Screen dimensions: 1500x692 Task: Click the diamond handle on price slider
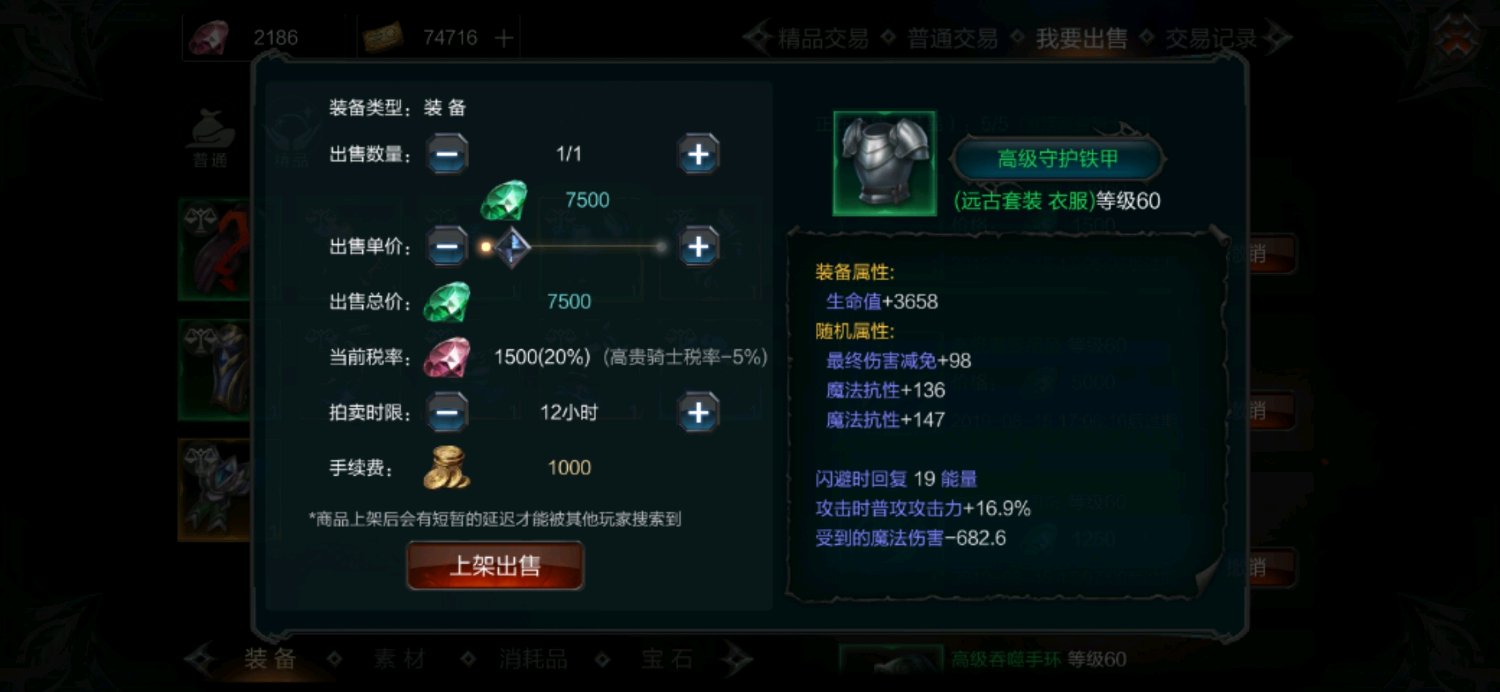point(511,246)
